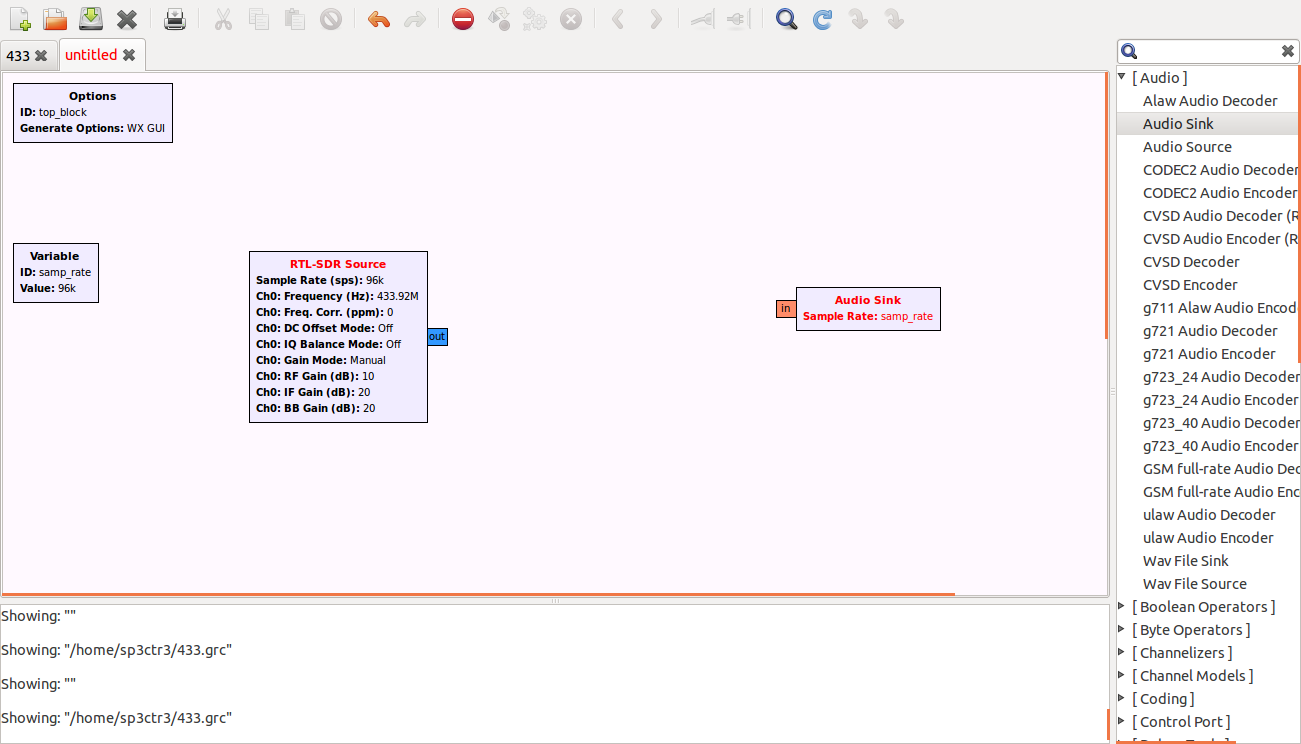
Task: Close the untitled tab
Action: [x=129, y=55]
